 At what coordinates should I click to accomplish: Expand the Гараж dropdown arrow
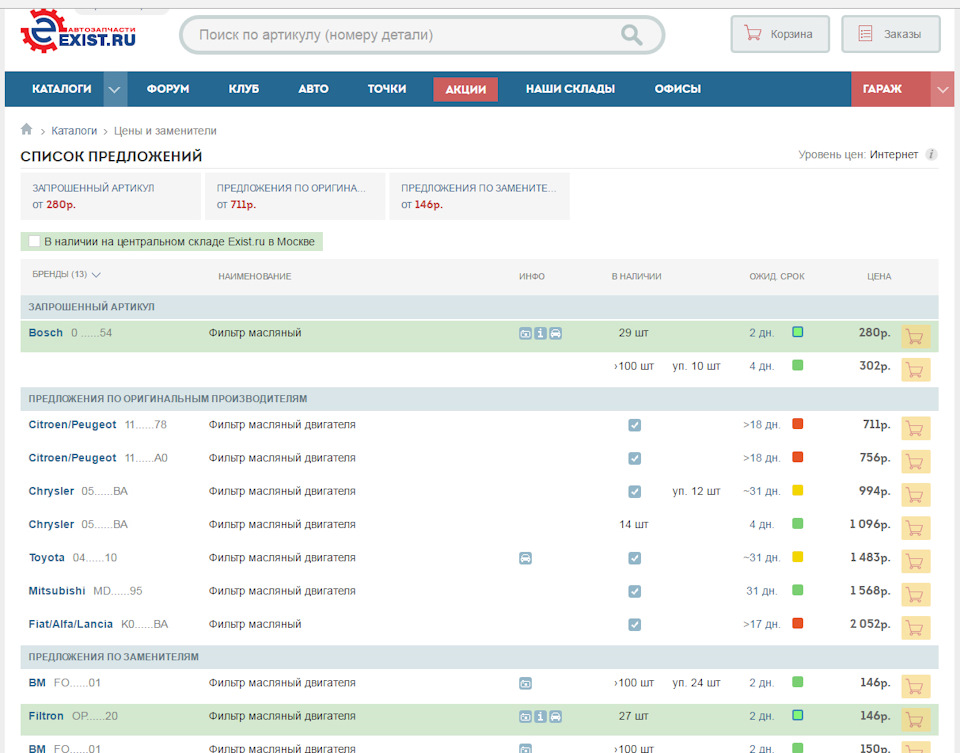[943, 89]
